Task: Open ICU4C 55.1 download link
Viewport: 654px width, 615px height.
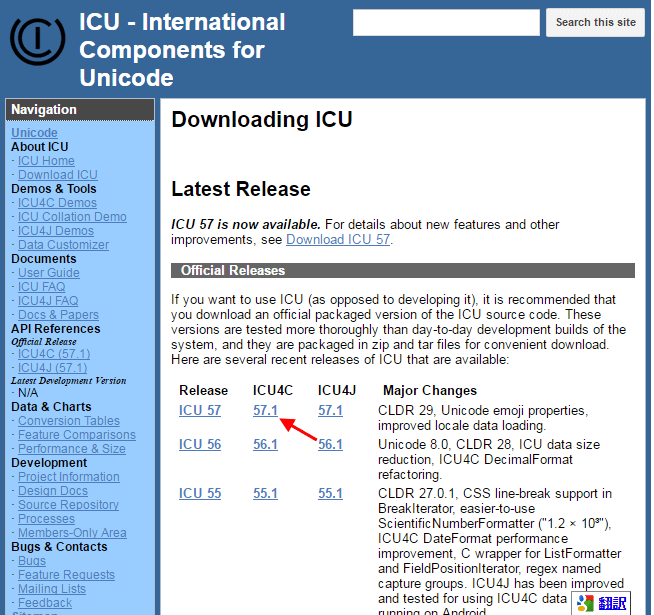Action: [265, 494]
